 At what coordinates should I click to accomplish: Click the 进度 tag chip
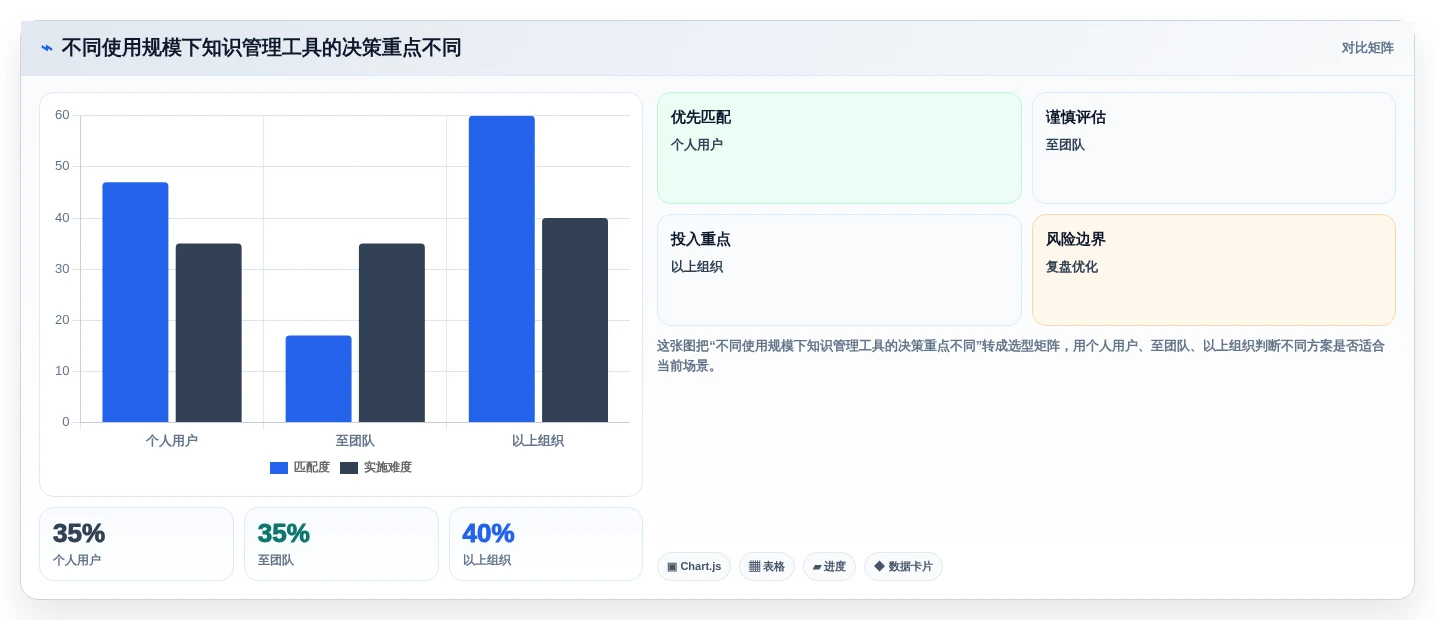coord(829,567)
